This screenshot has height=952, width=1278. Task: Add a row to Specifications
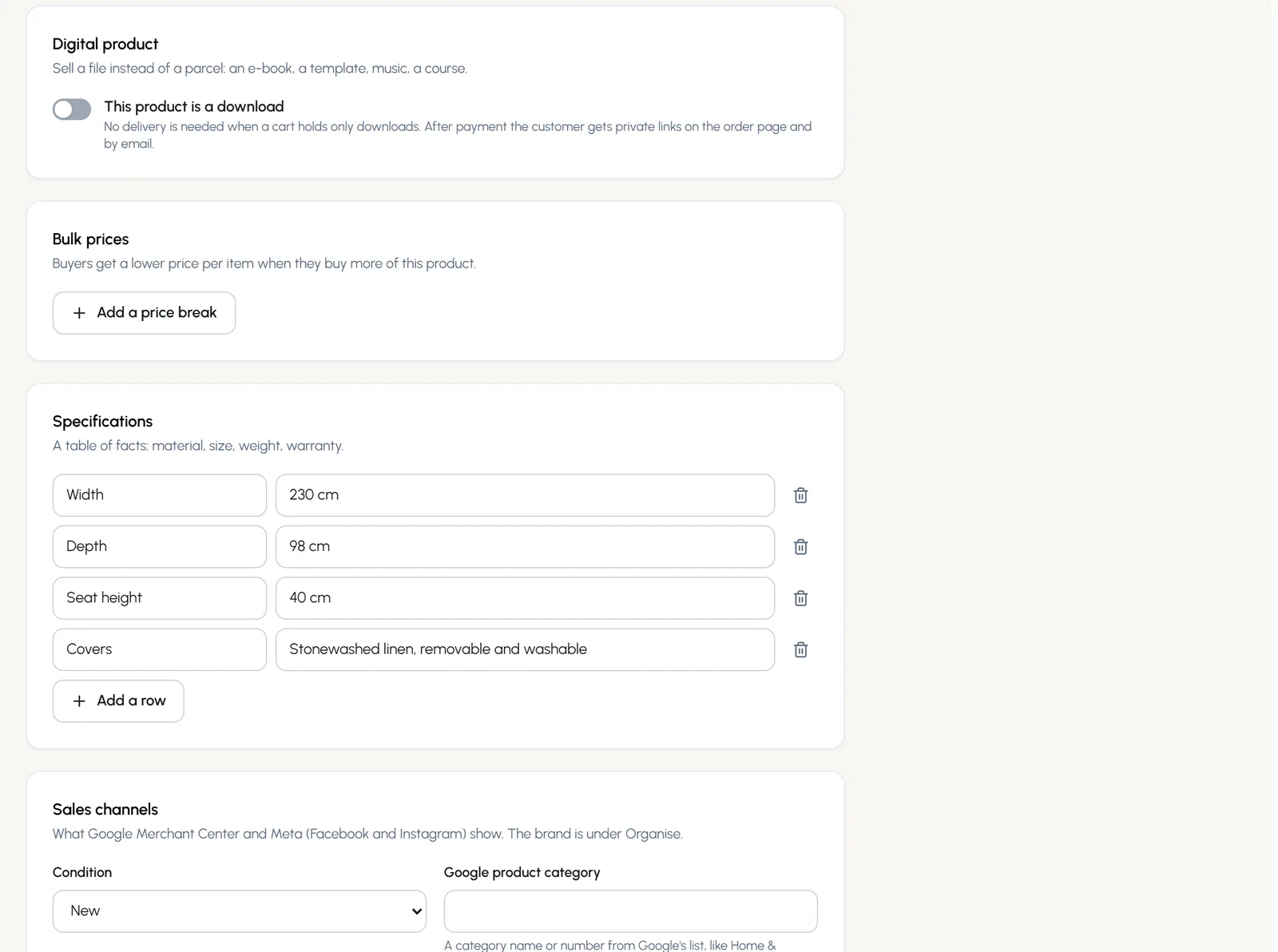click(x=118, y=701)
